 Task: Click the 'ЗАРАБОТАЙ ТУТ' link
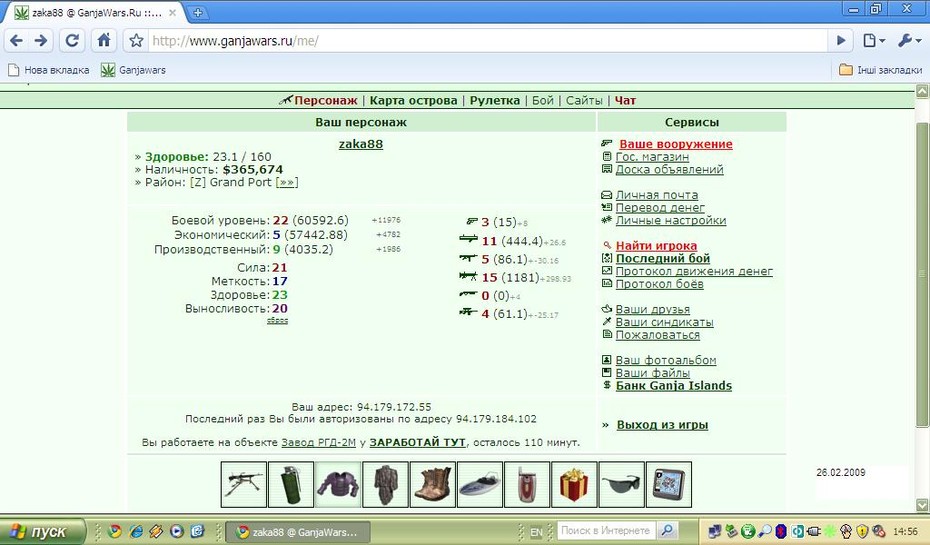(x=418, y=442)
